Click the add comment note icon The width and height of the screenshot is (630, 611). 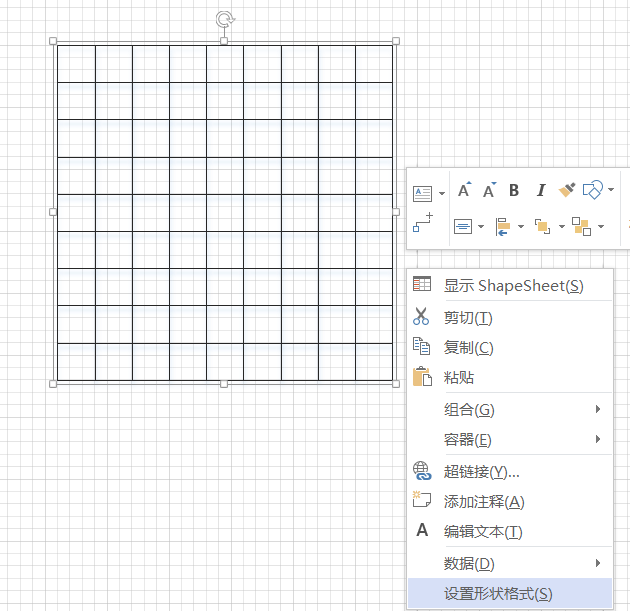[x=422, y=499]
